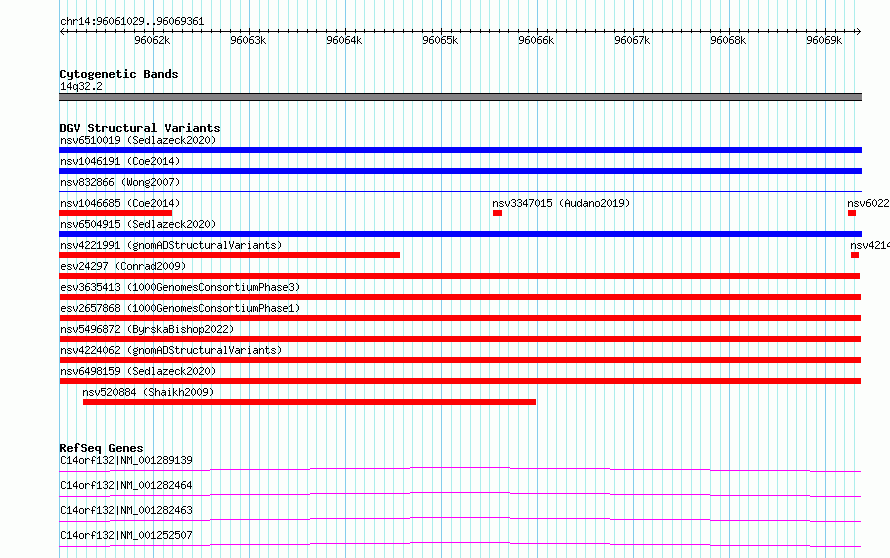Screen dimensions: 890x558
Task: Click the C14orf132|NM_001282463 gene label
Action: click(x=126, y=510)
